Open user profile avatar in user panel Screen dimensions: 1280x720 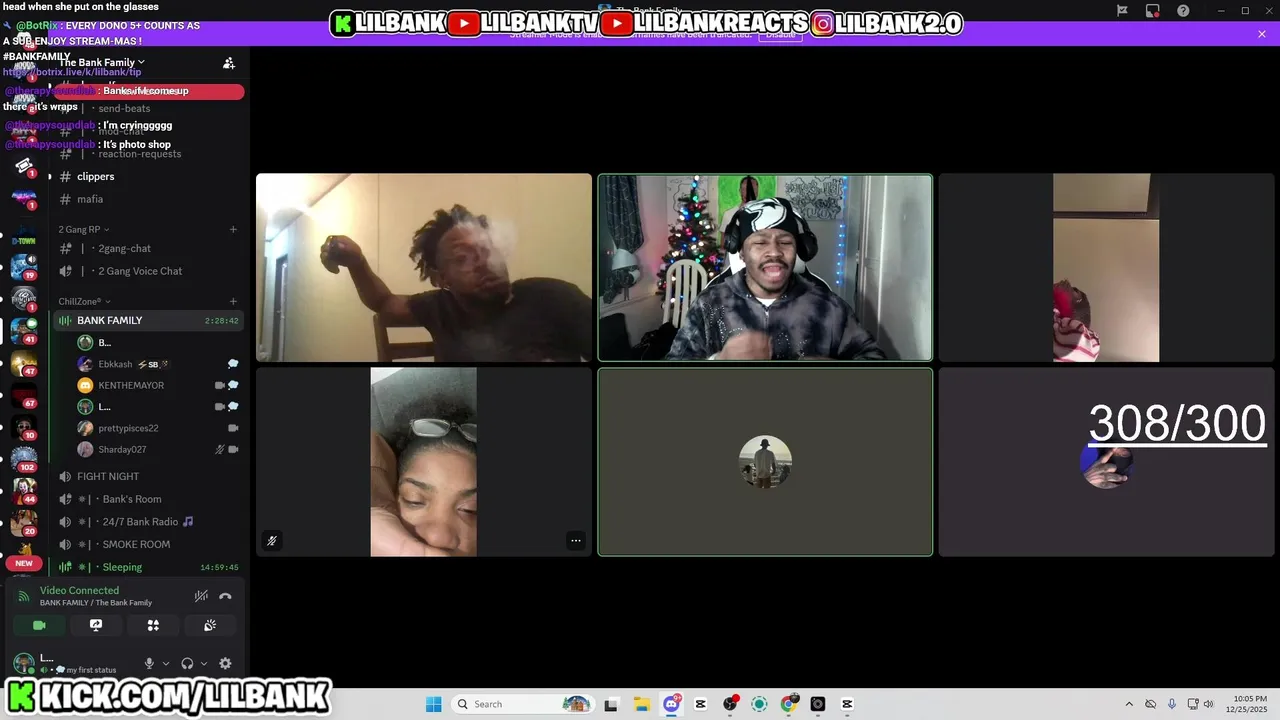click(23, 663)
